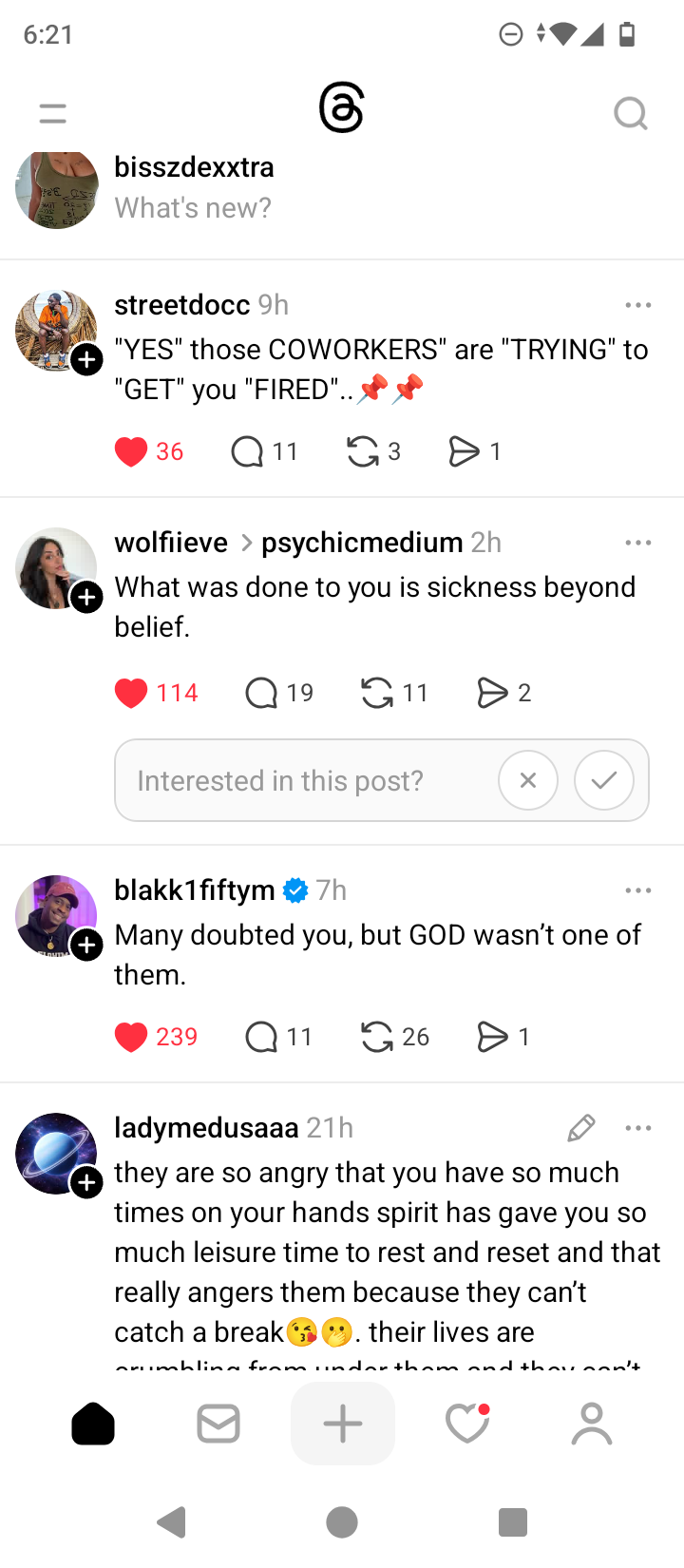The width and height of the screenshot is (684, 1568).
Task: Open the activity heart tab
Action: (x=467, y=1424)
